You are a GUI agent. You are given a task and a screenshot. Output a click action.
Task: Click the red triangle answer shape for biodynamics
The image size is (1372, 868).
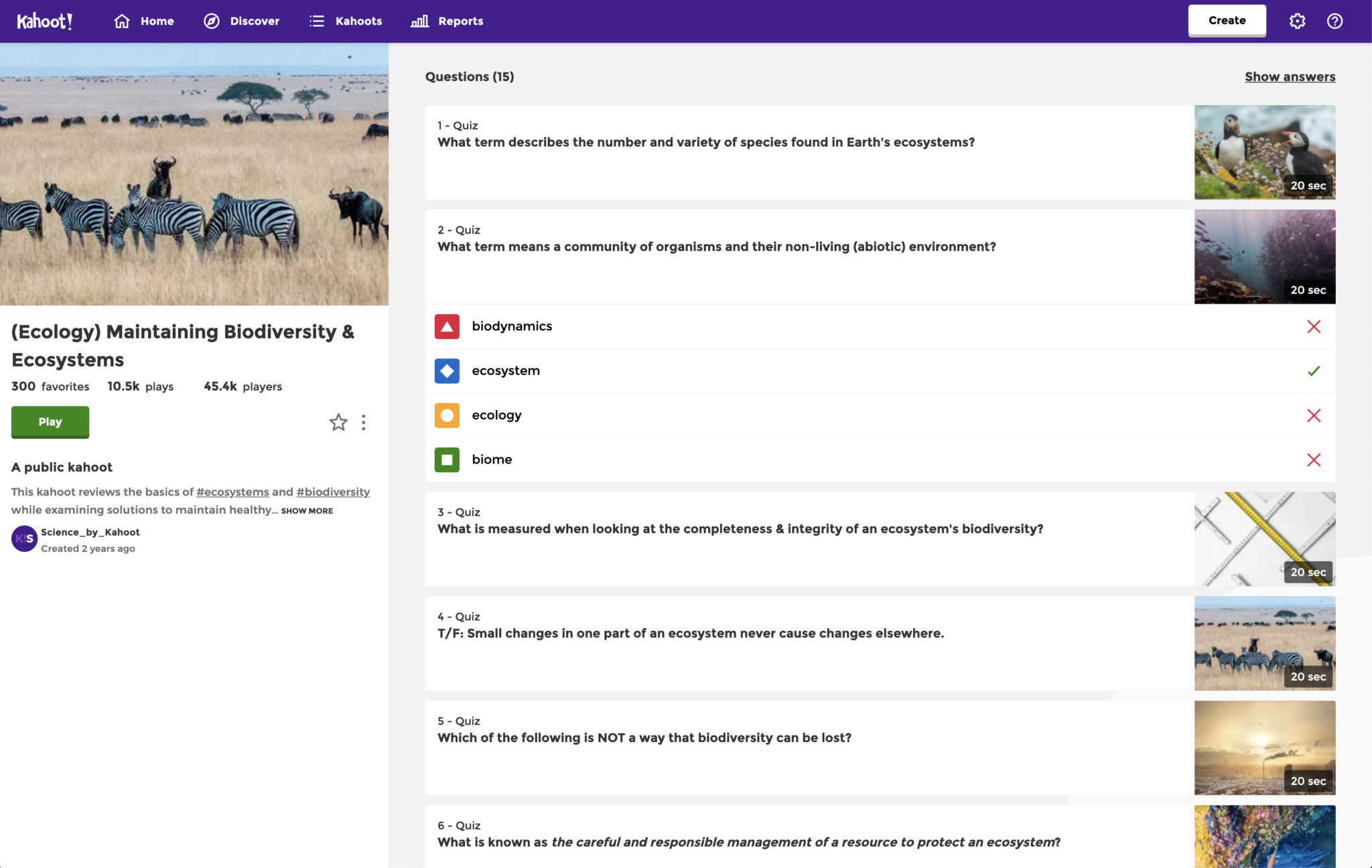click(x=446, y=327)
